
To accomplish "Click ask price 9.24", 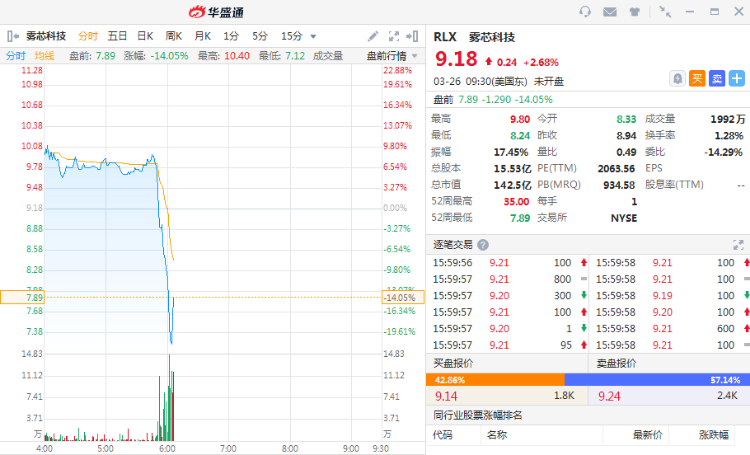I will coord(609,396).
